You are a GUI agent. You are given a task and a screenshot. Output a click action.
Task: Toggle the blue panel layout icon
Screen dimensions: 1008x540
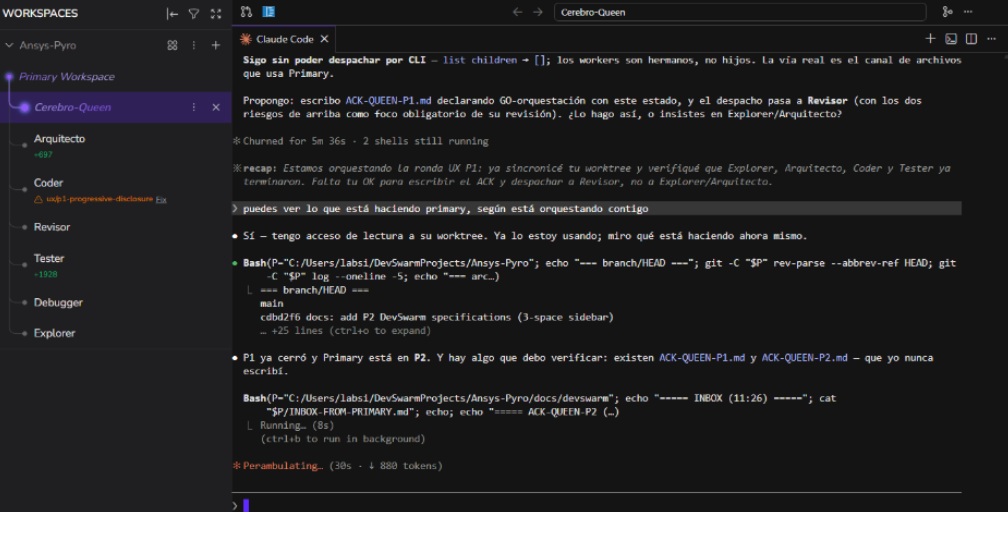point(269,12)
